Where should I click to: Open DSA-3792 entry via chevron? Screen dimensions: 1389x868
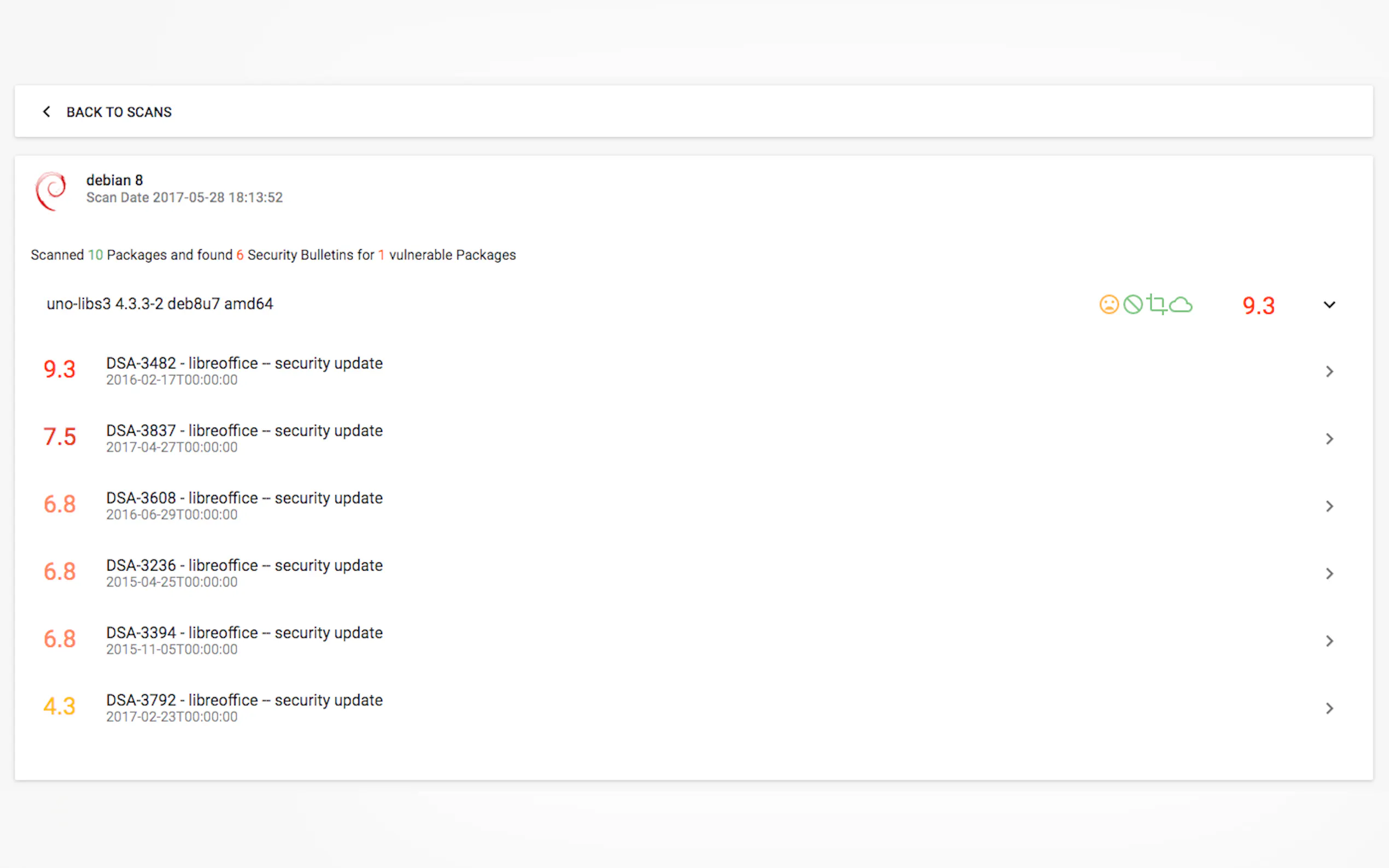point(1329,708)
